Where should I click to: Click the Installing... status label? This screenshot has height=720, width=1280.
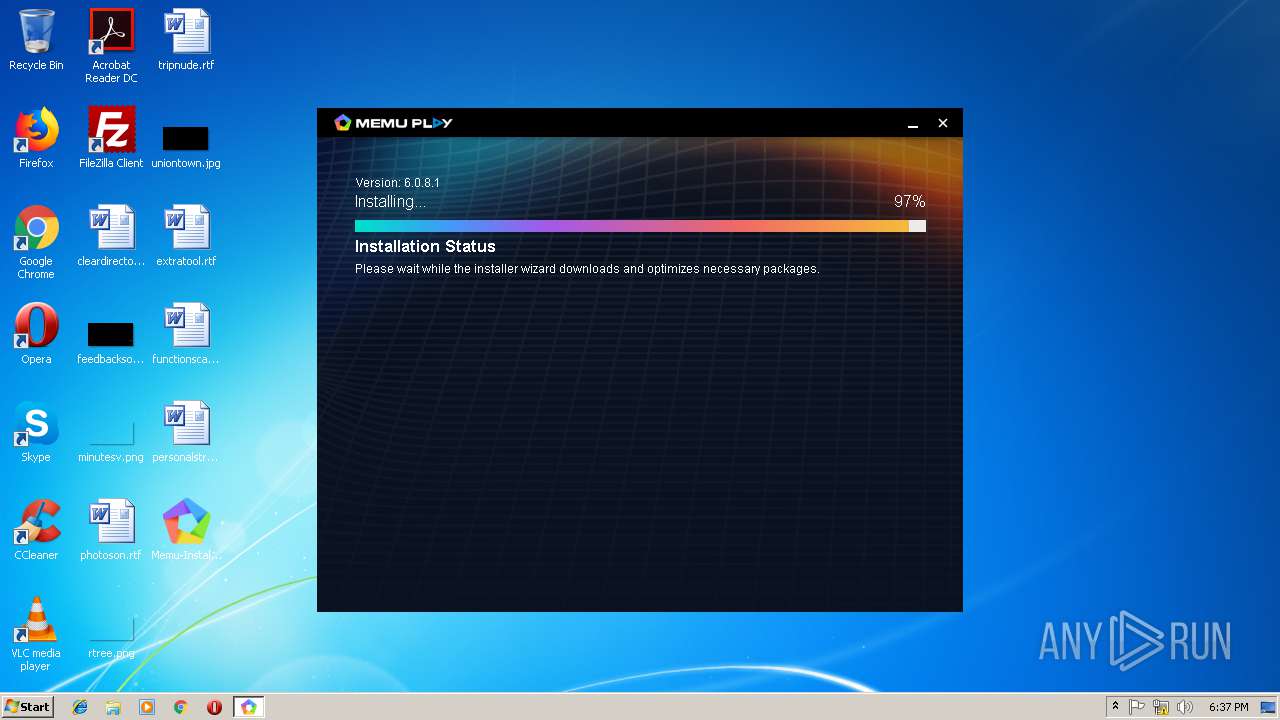click(390, 202)
